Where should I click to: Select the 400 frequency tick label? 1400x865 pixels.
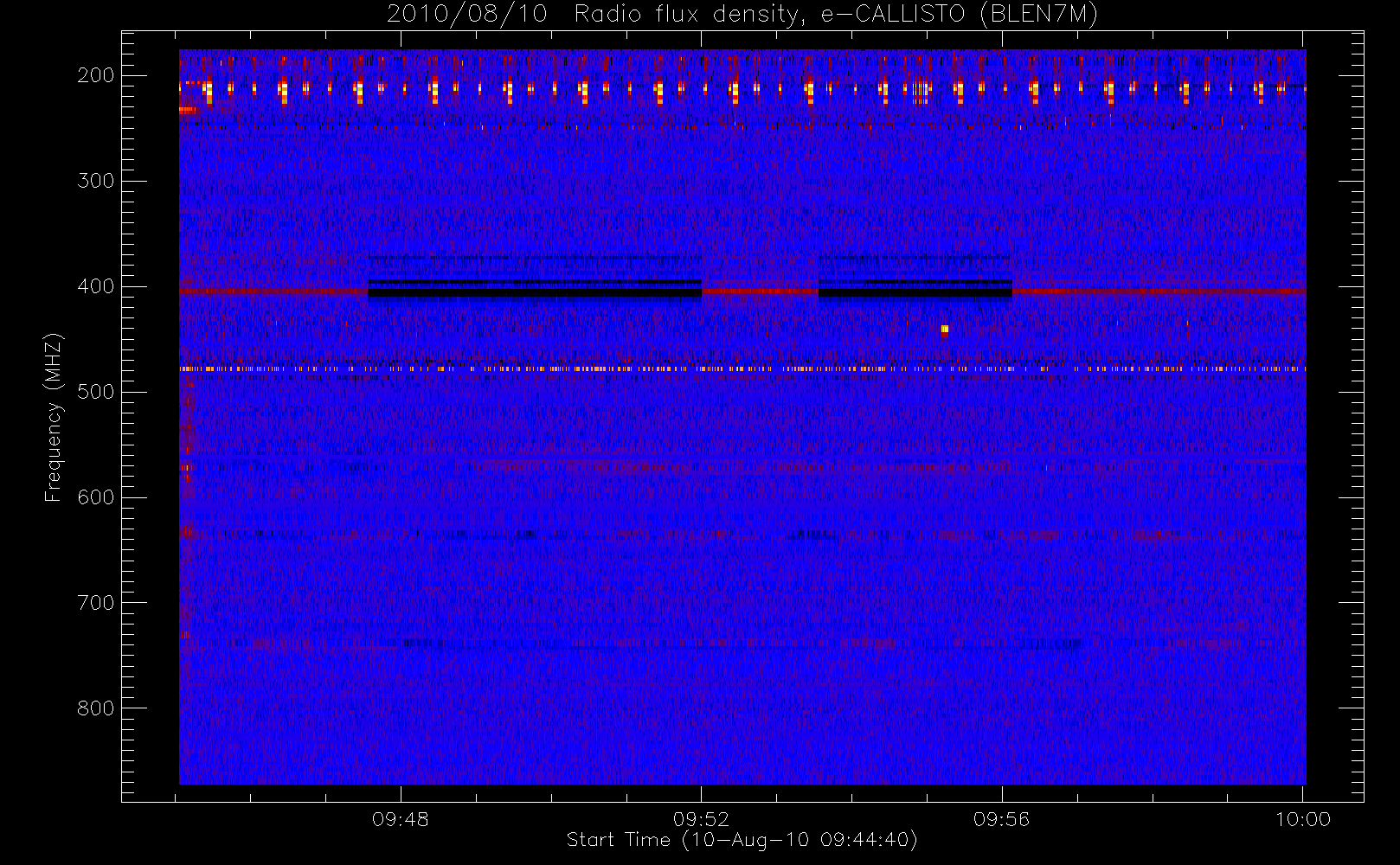(x=96, y=286)
